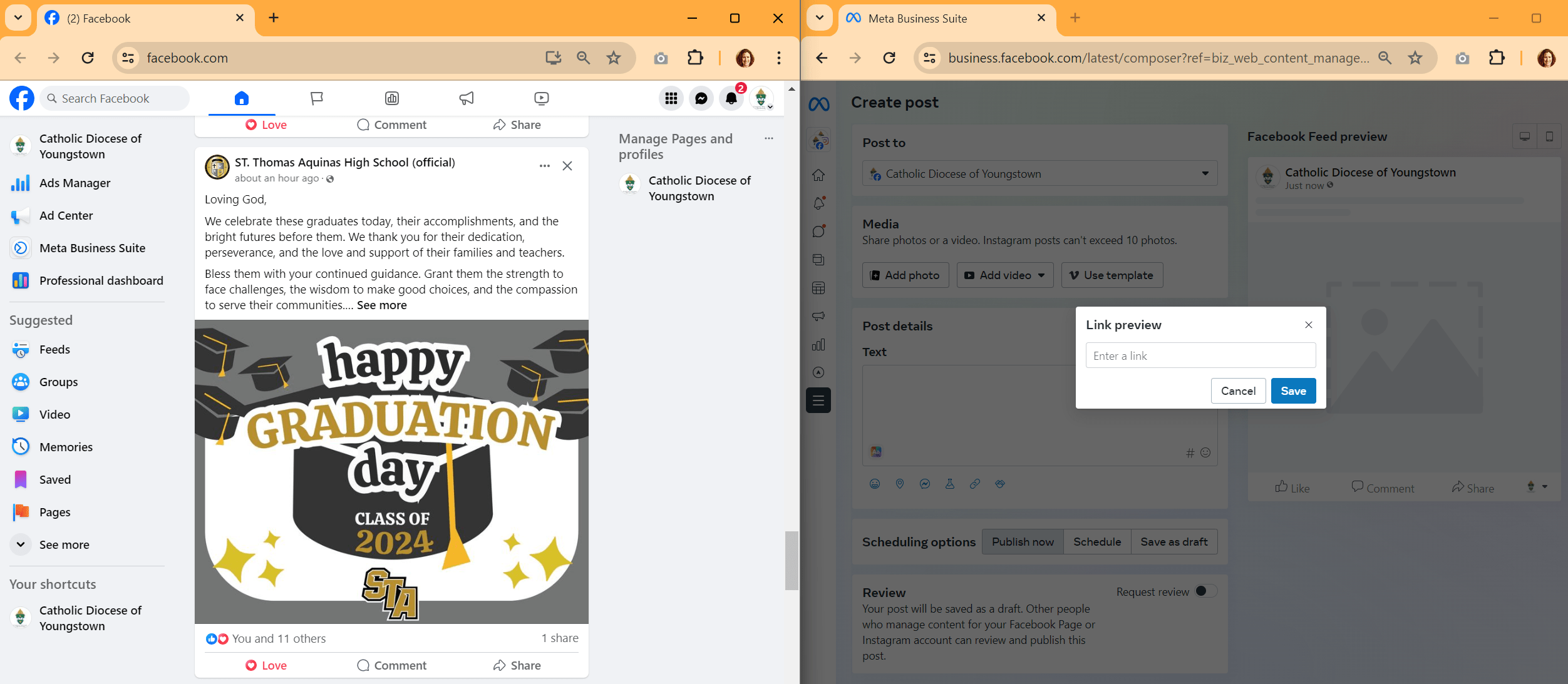The image size is (1568, 684).
Task: Open the Add video dropdown
Action: click(1005, 275)
